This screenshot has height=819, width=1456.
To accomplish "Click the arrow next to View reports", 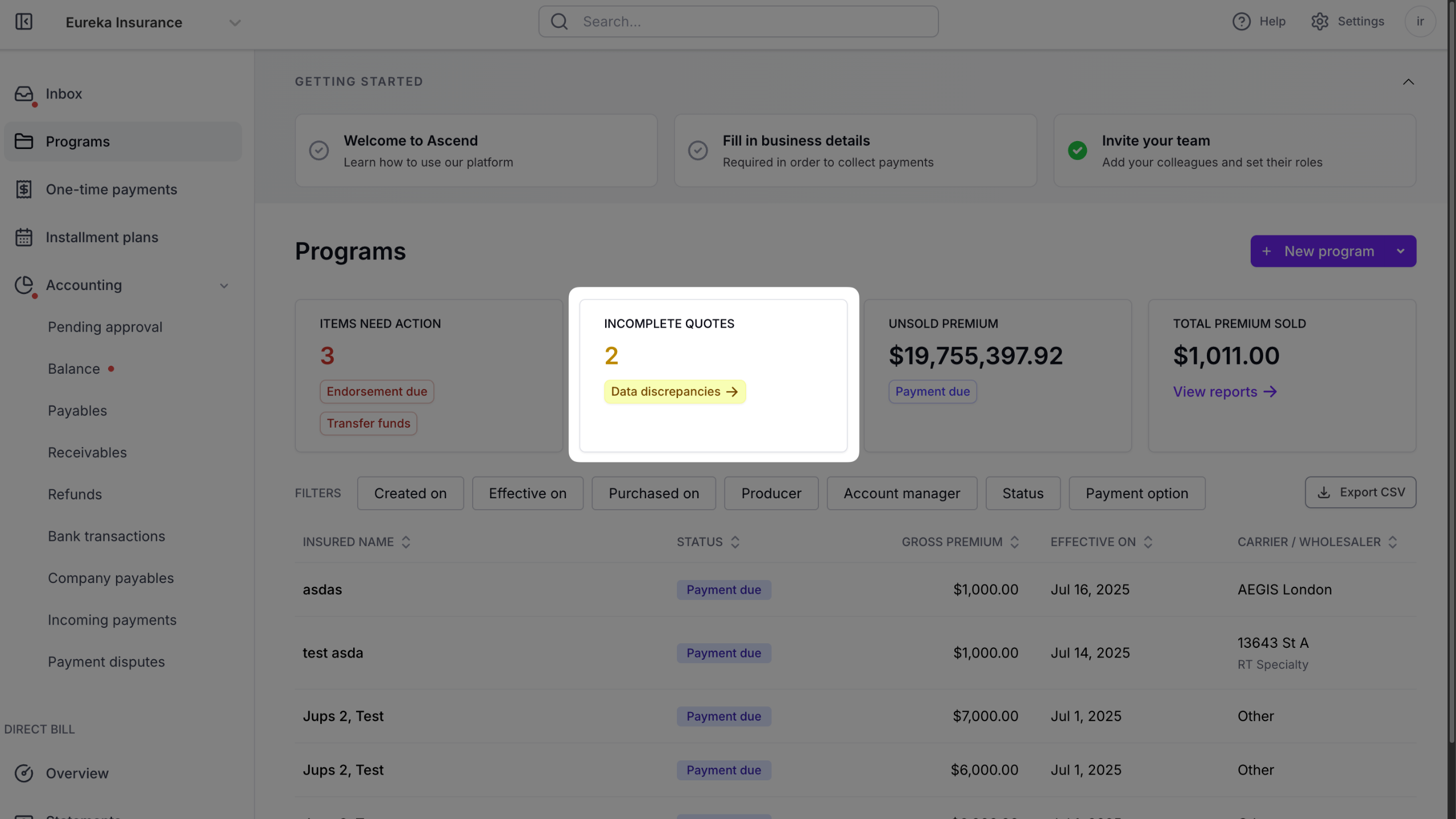I will [1270, 392].
